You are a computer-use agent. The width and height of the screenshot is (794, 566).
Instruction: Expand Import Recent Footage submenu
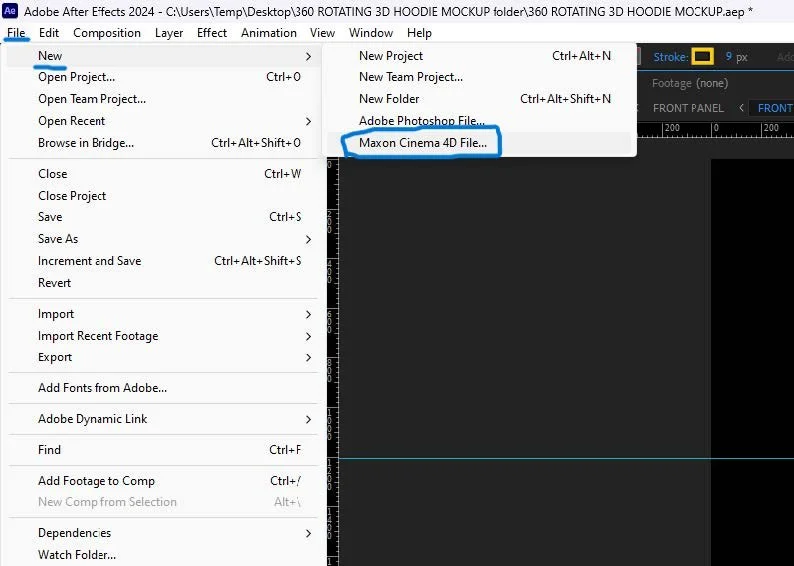tap(163, 336)
